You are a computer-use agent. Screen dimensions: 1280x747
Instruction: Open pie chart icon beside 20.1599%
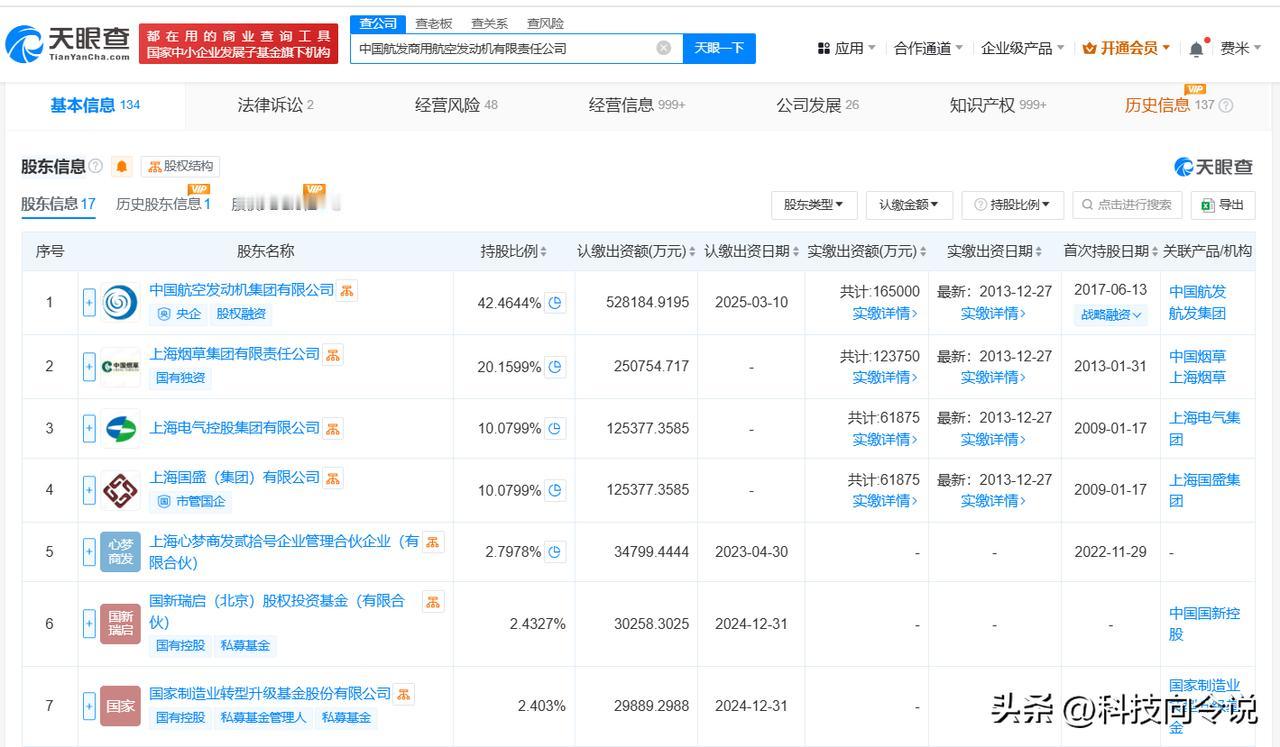556,367
